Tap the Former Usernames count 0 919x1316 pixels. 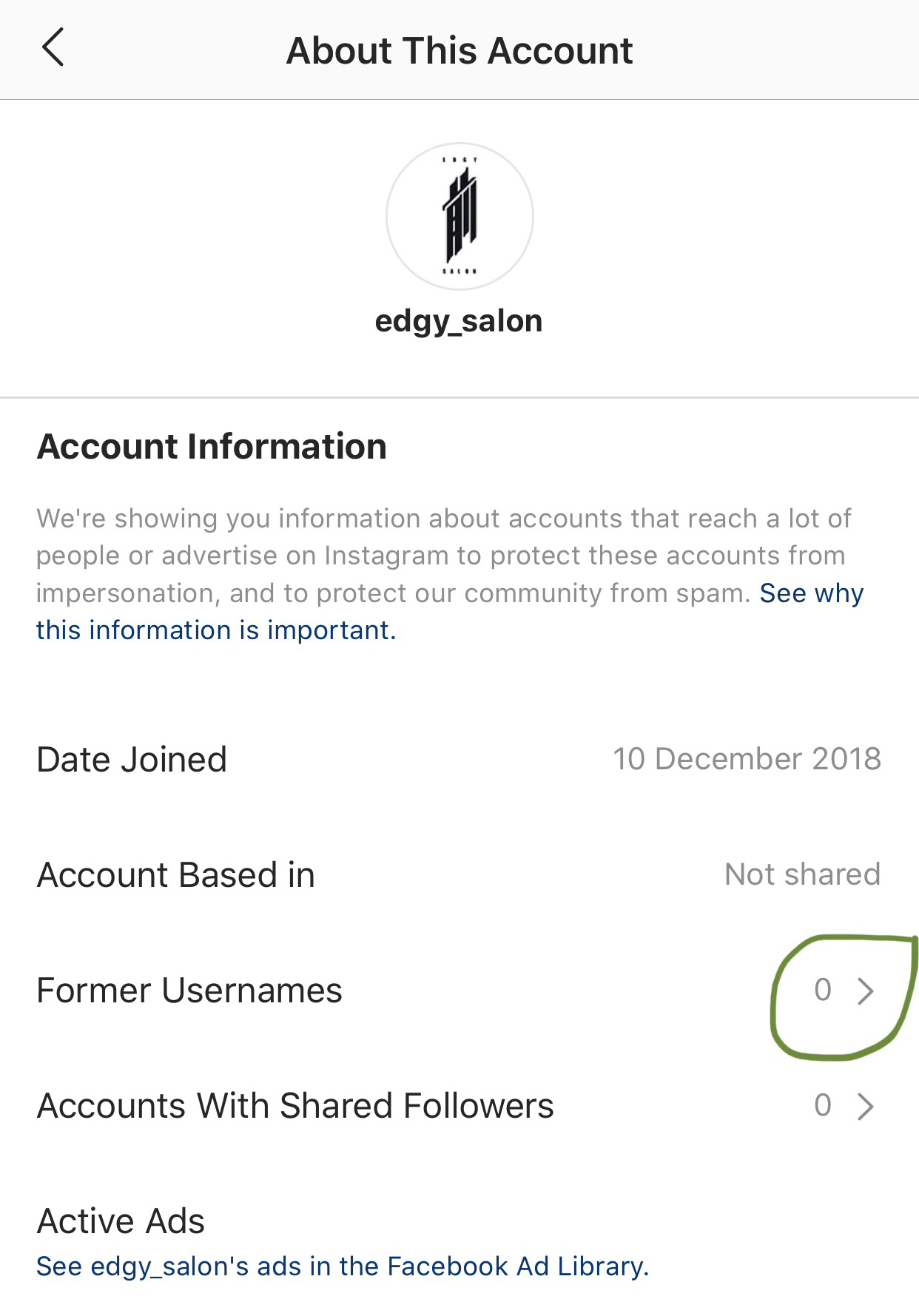click(x=823, y=990)
